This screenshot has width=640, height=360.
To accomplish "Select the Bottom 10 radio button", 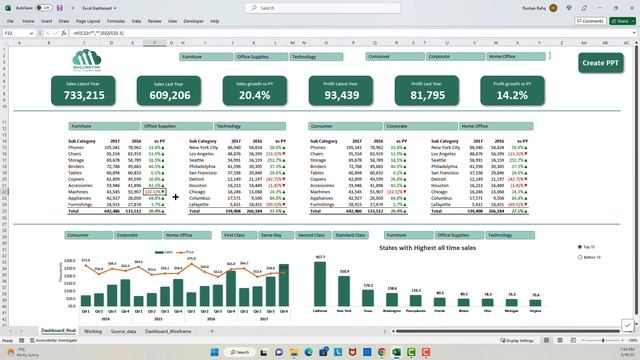I will pyautogui.click(x=580, y=257).
